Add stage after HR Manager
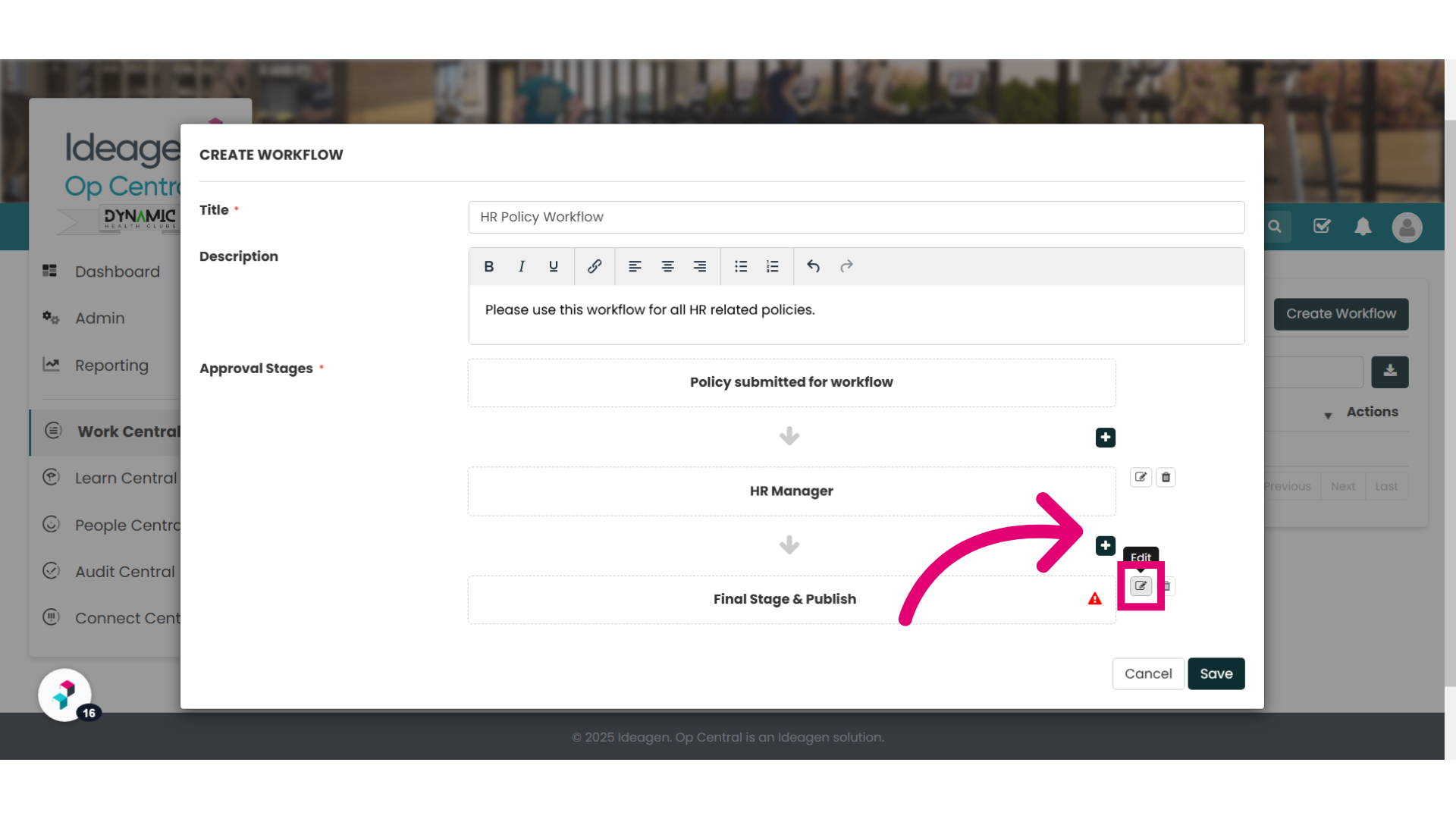This screenshot has height=819, width=1456. coord(1106,545)
